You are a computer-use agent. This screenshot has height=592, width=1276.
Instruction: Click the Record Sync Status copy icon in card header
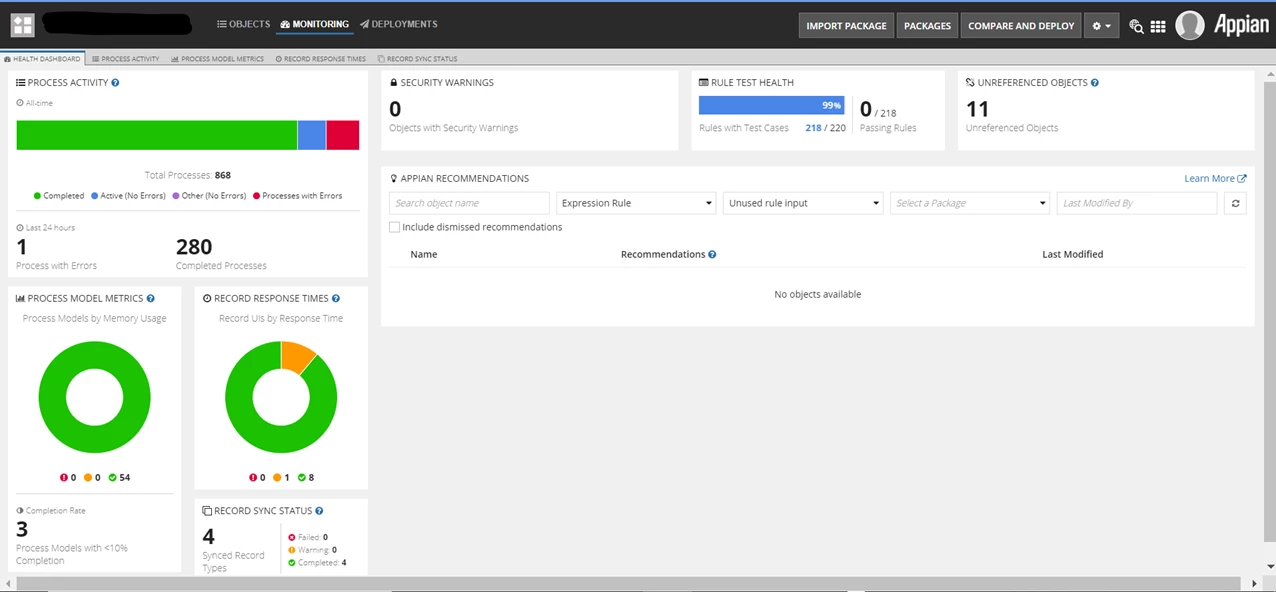tap(207, 511)
